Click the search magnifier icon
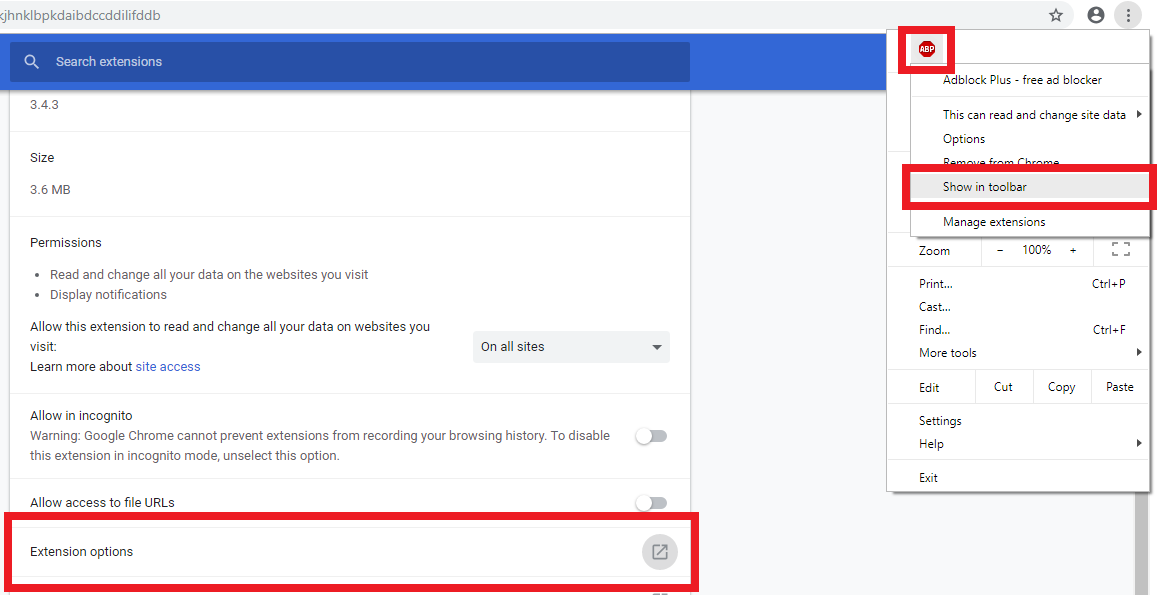The width and height of the screenshot is (1162, 595). click(32, 62)
